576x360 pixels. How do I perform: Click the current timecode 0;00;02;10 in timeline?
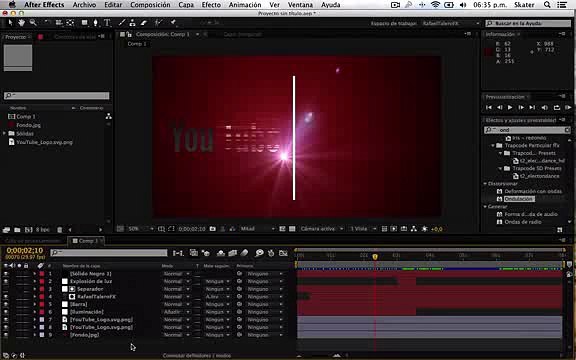pyautogui.click(x=25, y=251)
